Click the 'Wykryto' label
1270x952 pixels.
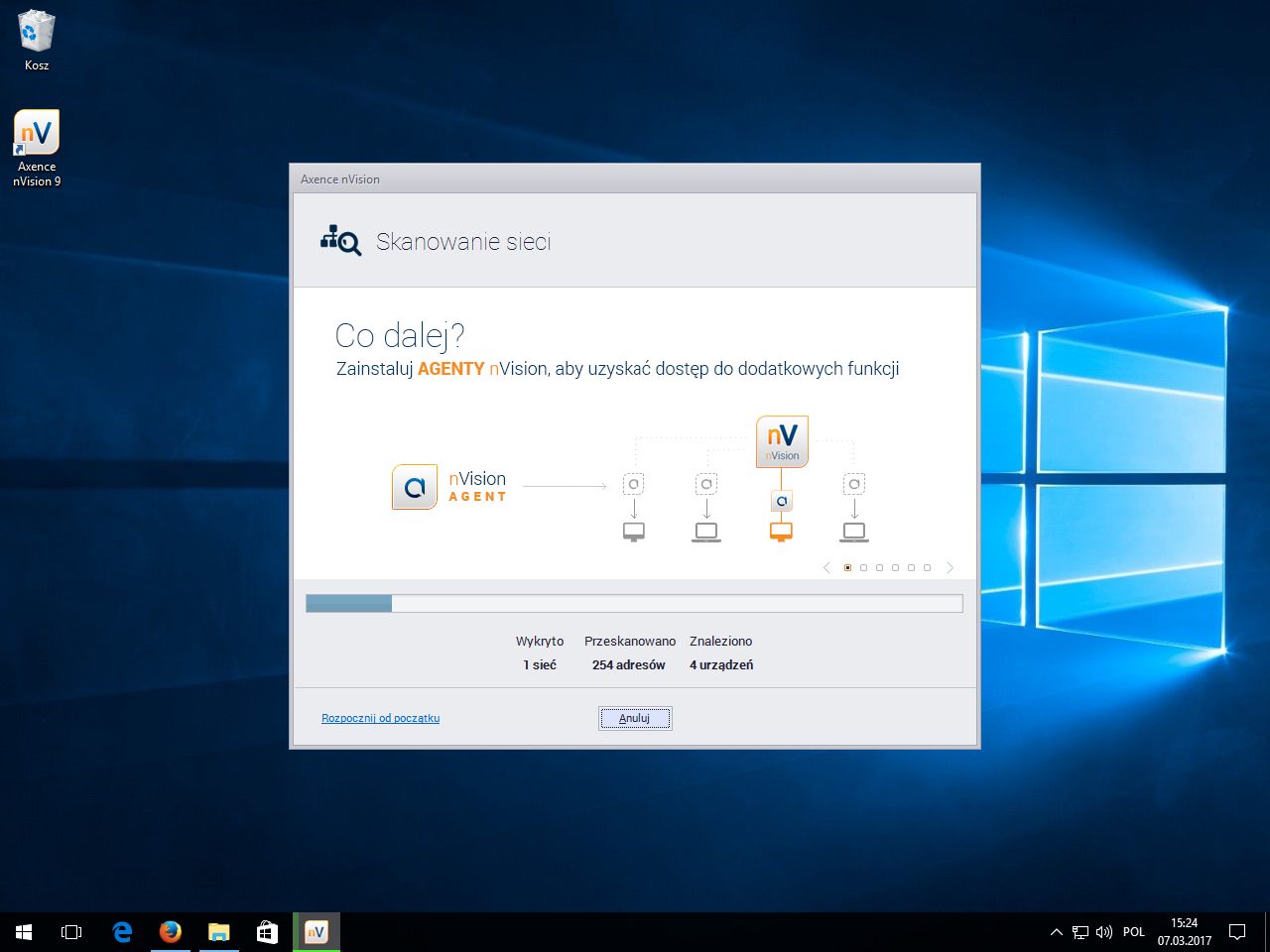point(540,642)
